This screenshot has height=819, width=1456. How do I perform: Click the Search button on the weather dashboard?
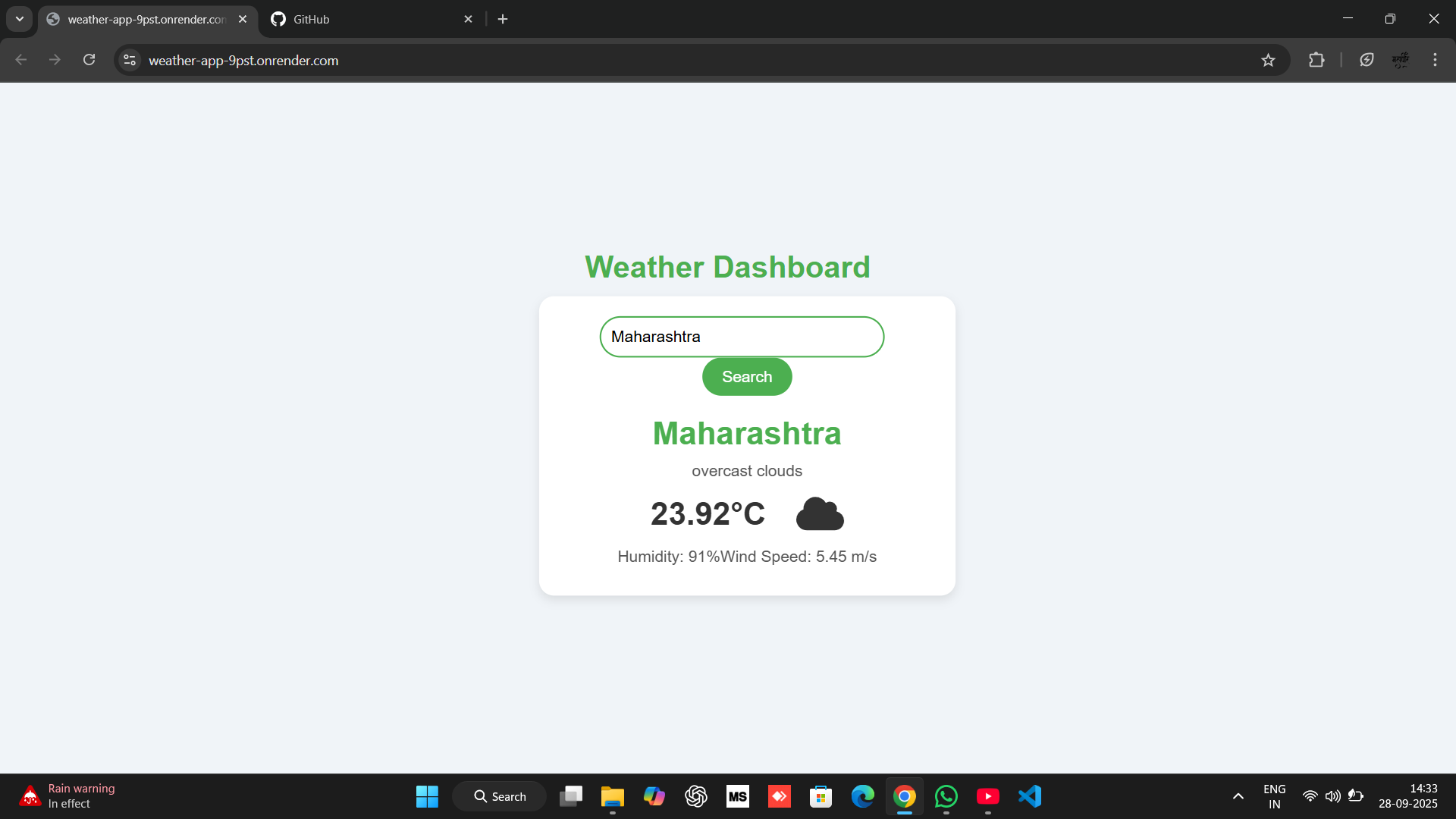click(x=746, y=376)
